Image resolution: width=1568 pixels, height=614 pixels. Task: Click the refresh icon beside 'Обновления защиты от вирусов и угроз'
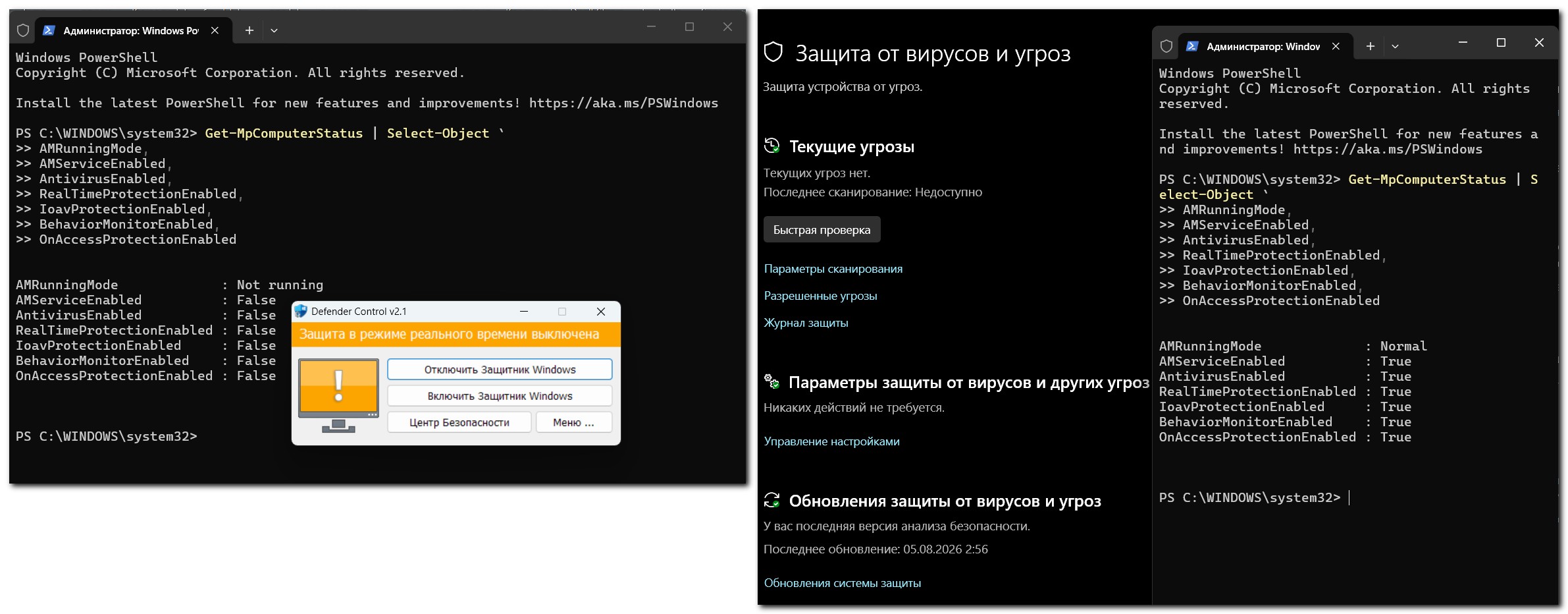tap(771, 501)
